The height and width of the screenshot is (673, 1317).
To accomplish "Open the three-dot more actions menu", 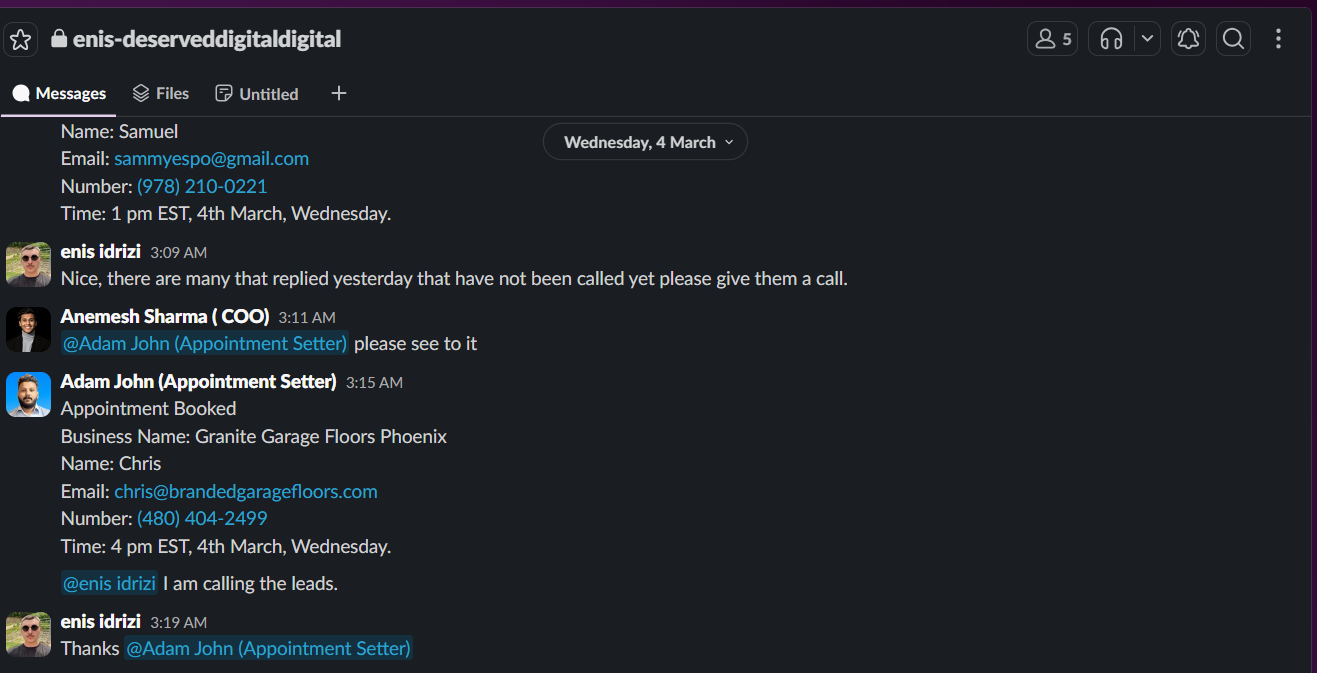I will click(x=1278, y=39).
